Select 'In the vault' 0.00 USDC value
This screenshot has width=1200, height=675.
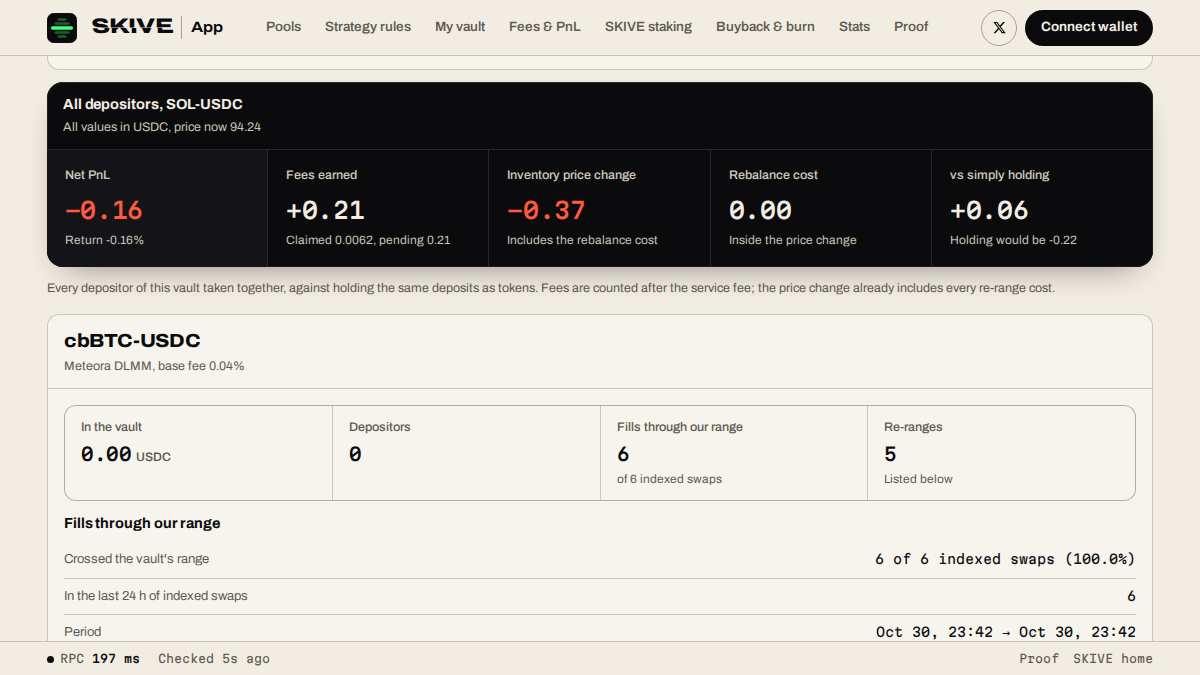click(x=126, y=454)
